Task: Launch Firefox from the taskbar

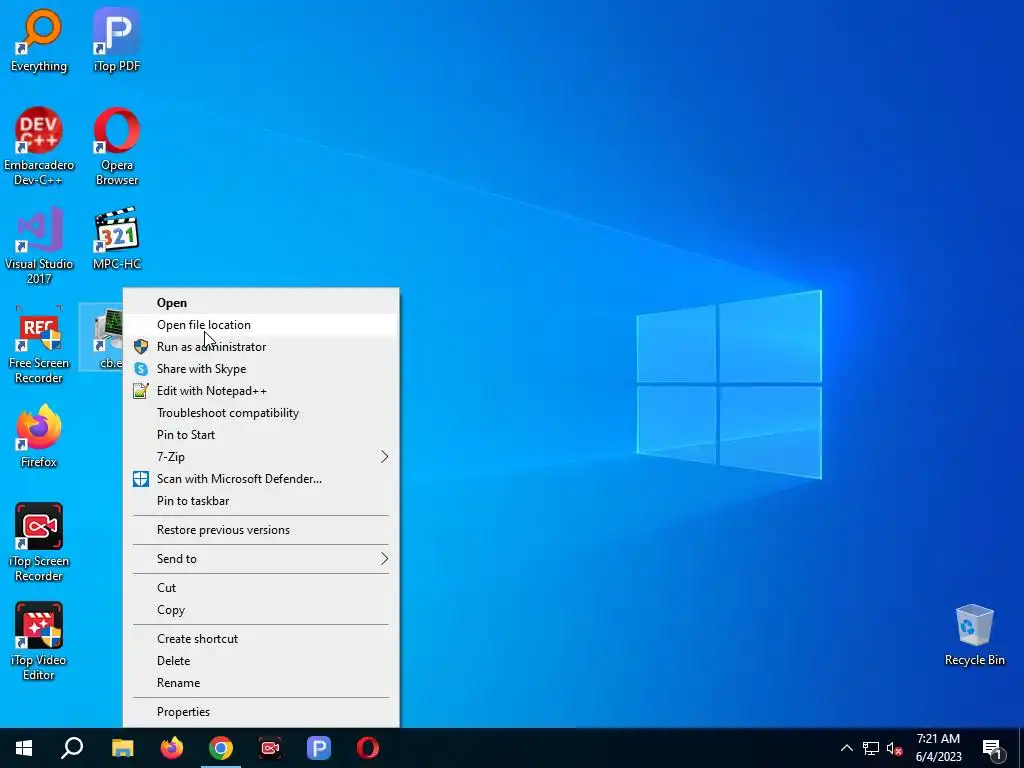Action: pyautogui.click(x=172, y=748)
